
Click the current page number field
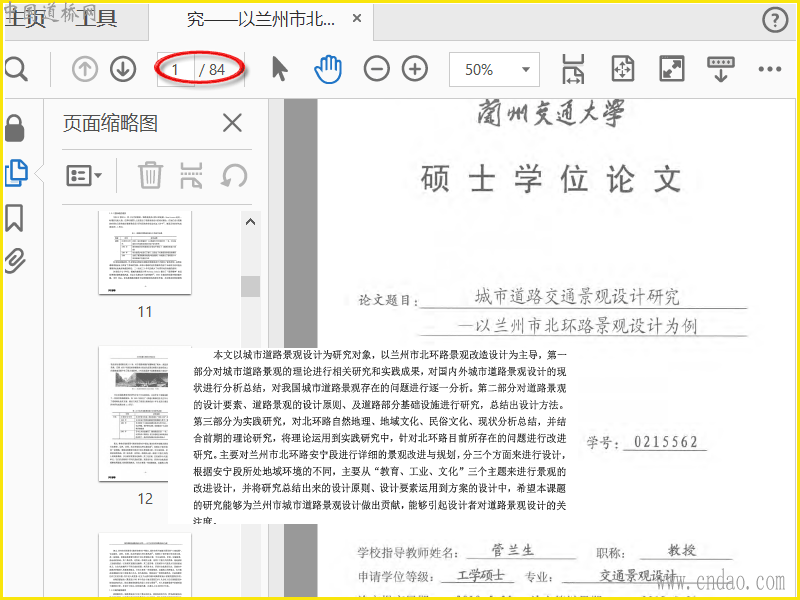176,69
